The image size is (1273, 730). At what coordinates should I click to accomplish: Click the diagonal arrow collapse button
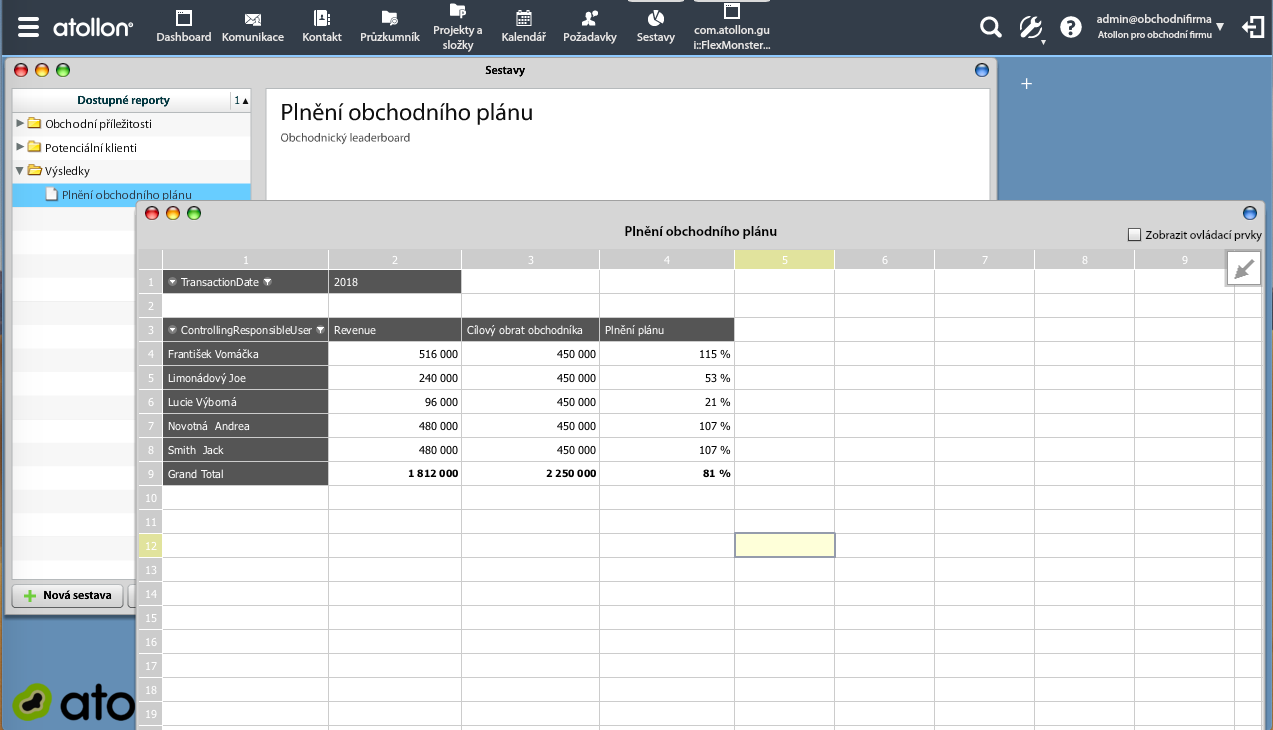pyautogui.click(x=1244, y=268)
